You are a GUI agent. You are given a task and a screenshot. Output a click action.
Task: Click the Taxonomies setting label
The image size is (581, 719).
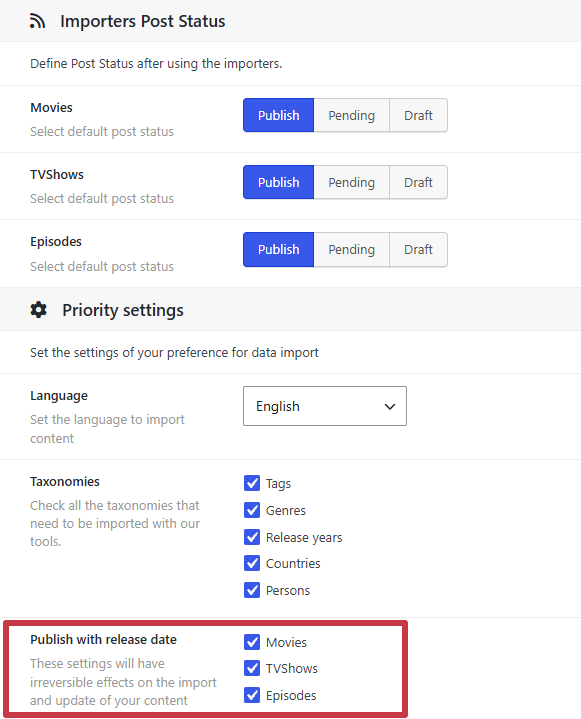(65, 481)
